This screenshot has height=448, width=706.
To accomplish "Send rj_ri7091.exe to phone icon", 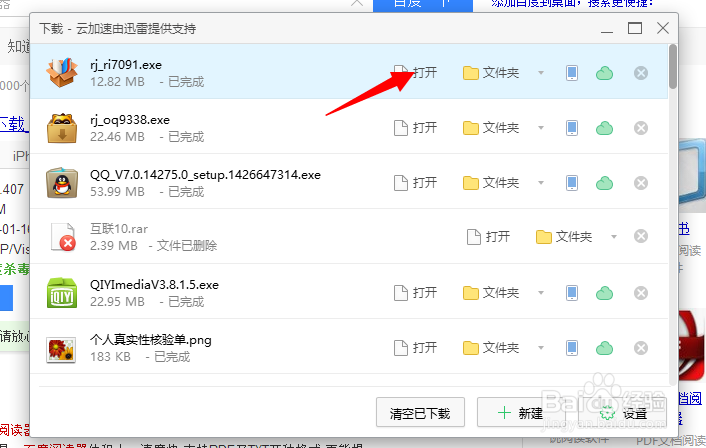I will [x=572, y=73].
